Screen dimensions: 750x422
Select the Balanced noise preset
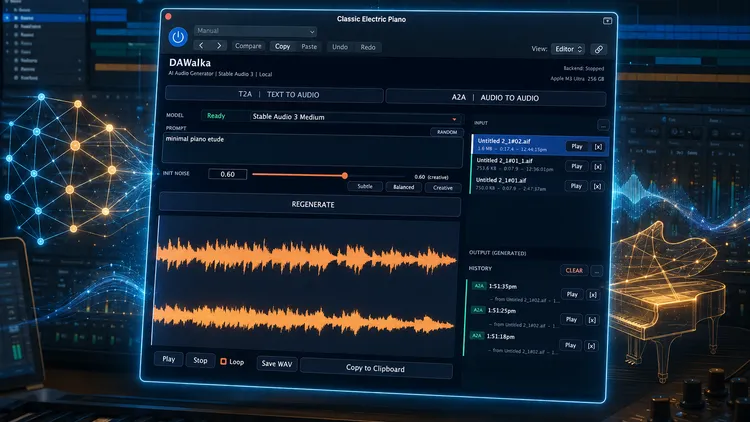pyautogui.click(x=404, y=187)
